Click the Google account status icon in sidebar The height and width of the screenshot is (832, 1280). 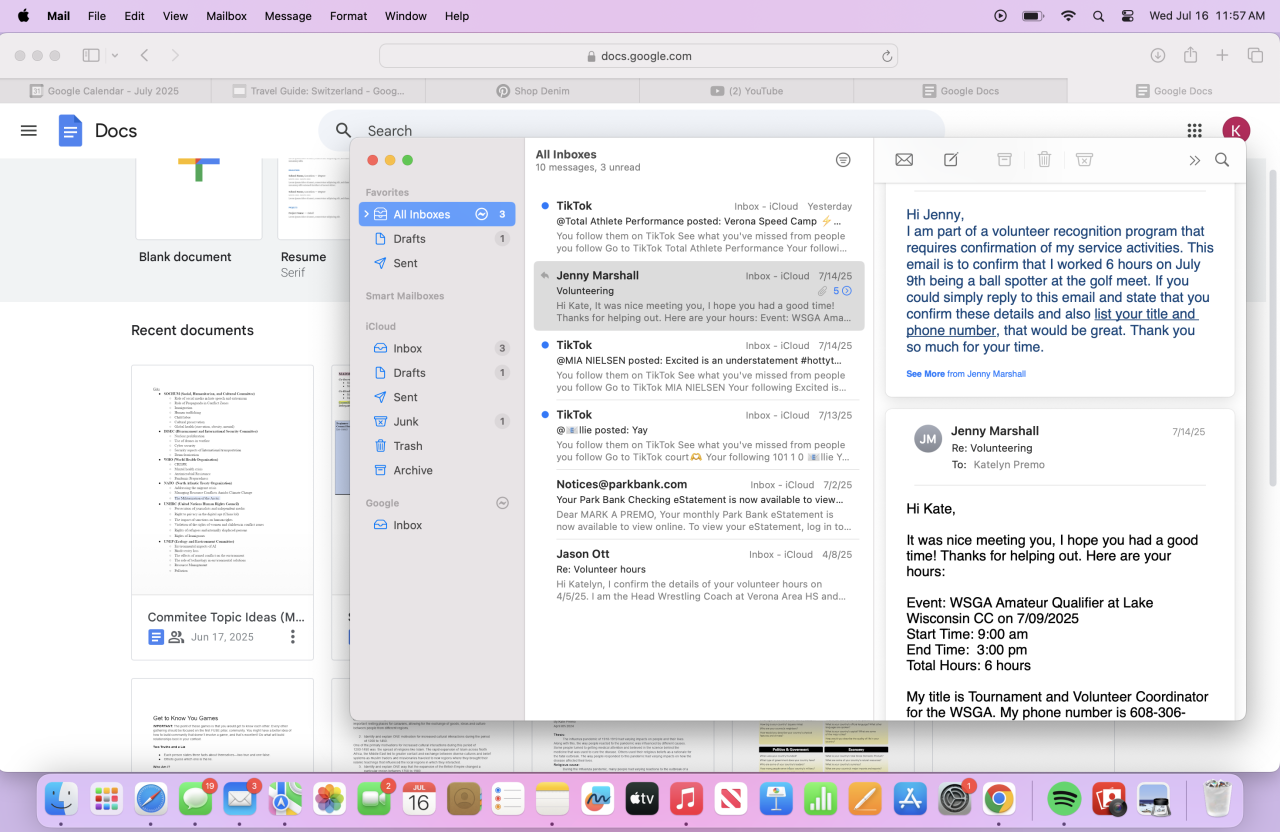[x=502, y=503]
